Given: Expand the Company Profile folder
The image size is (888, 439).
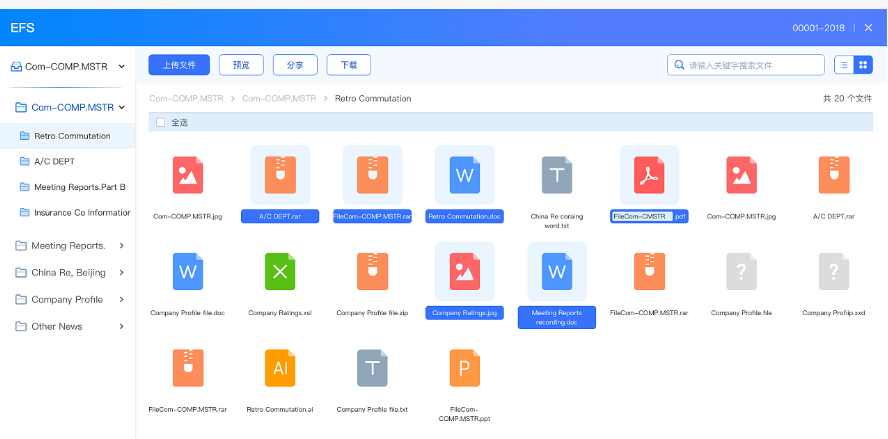Looking at the screenshot, I should coord(121,299).
